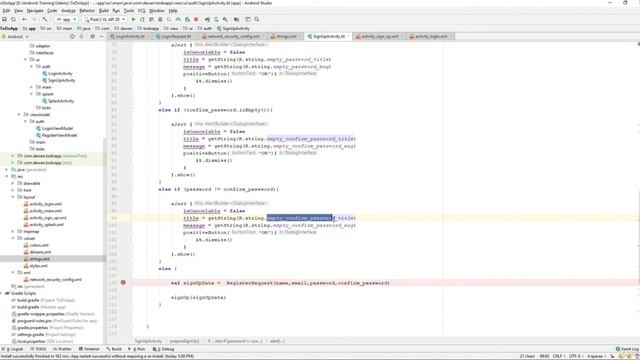Select colors.xml in the values folder
Image resolution: width=640 pixels, height=360 pixels.
point(36,245)
